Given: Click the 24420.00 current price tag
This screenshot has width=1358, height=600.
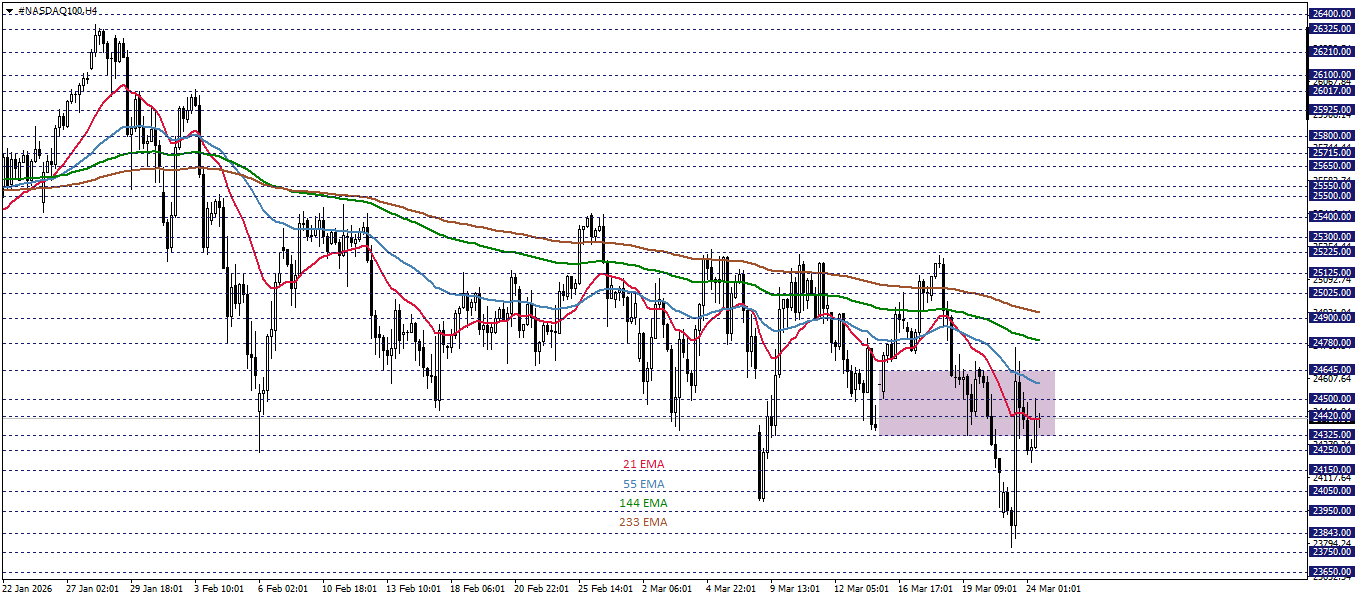Looking at the screenshot, I should click(1332, 417).
